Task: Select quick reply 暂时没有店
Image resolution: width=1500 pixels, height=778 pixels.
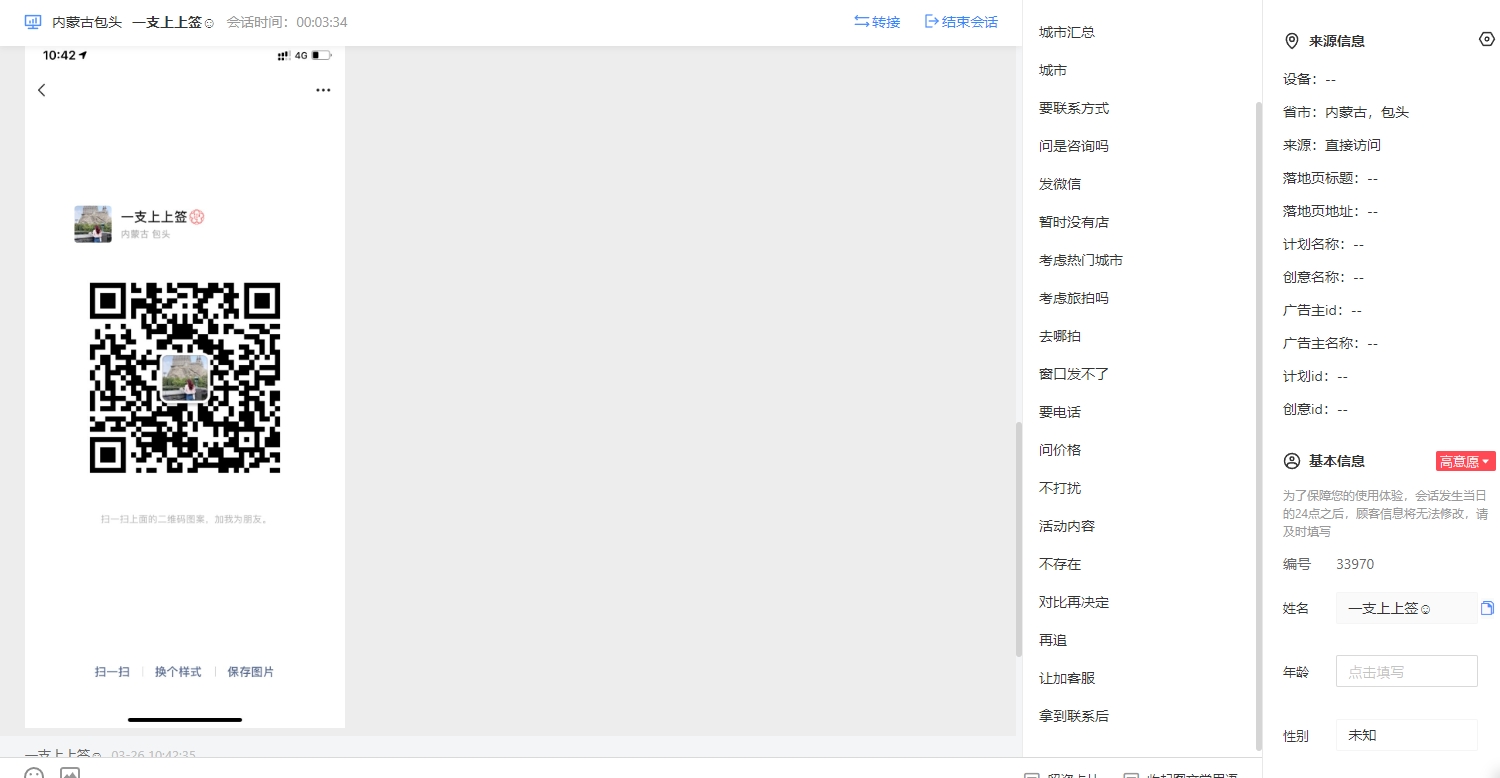Action: coord(1074,222)
